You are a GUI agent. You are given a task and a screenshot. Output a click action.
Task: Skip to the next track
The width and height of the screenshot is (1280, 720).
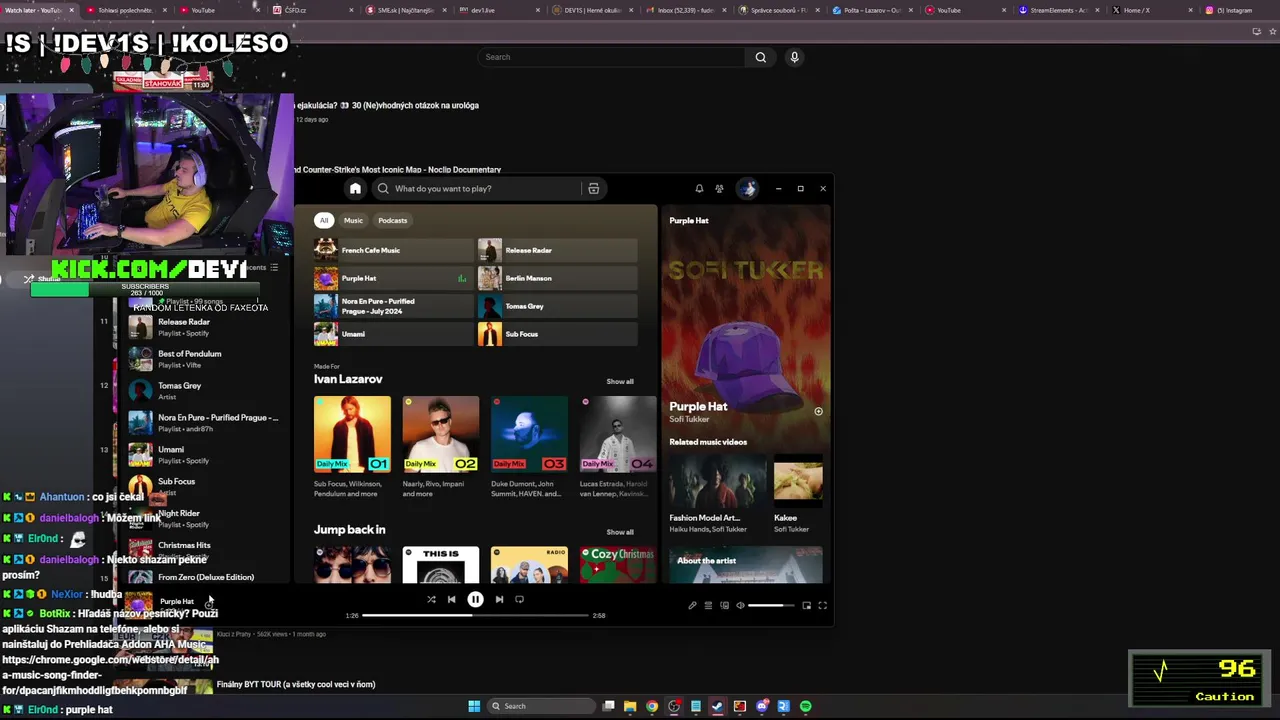tap(499, 599)
